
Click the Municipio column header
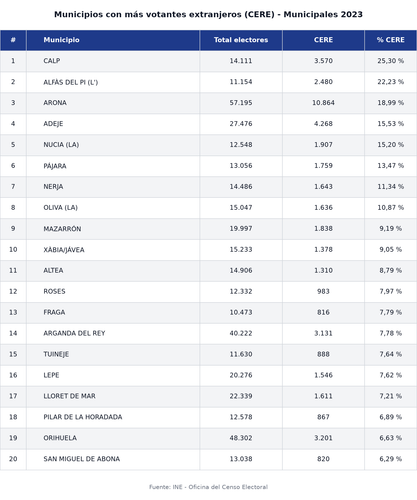(113, 40)
